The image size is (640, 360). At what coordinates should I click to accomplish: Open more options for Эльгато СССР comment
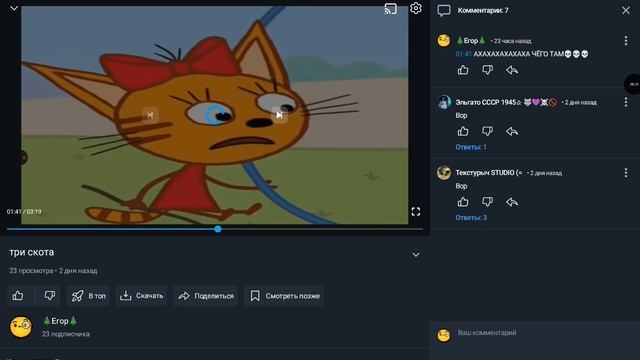(x=626, y=102)
